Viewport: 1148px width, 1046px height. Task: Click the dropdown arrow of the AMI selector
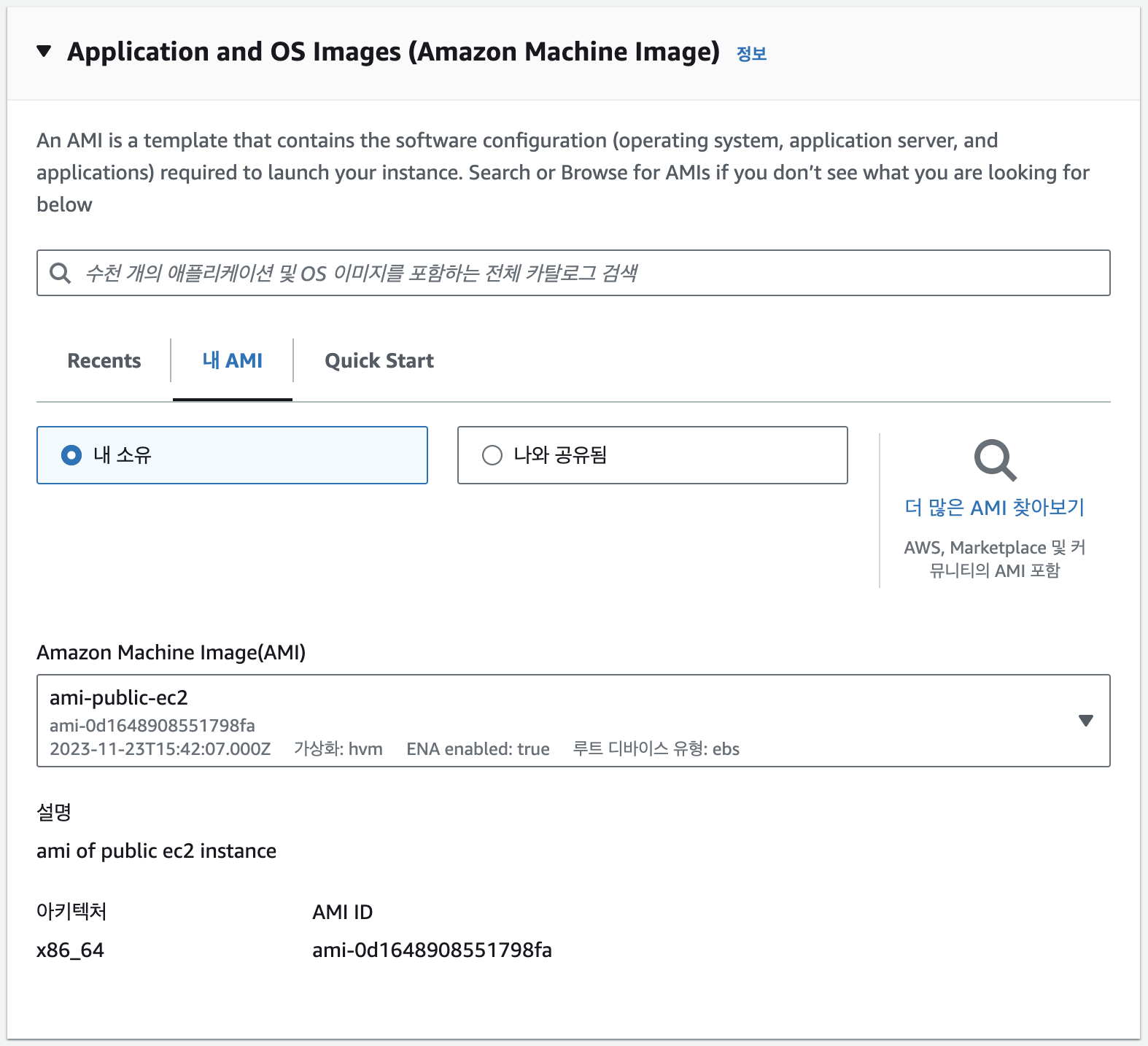coord(1085,721)
